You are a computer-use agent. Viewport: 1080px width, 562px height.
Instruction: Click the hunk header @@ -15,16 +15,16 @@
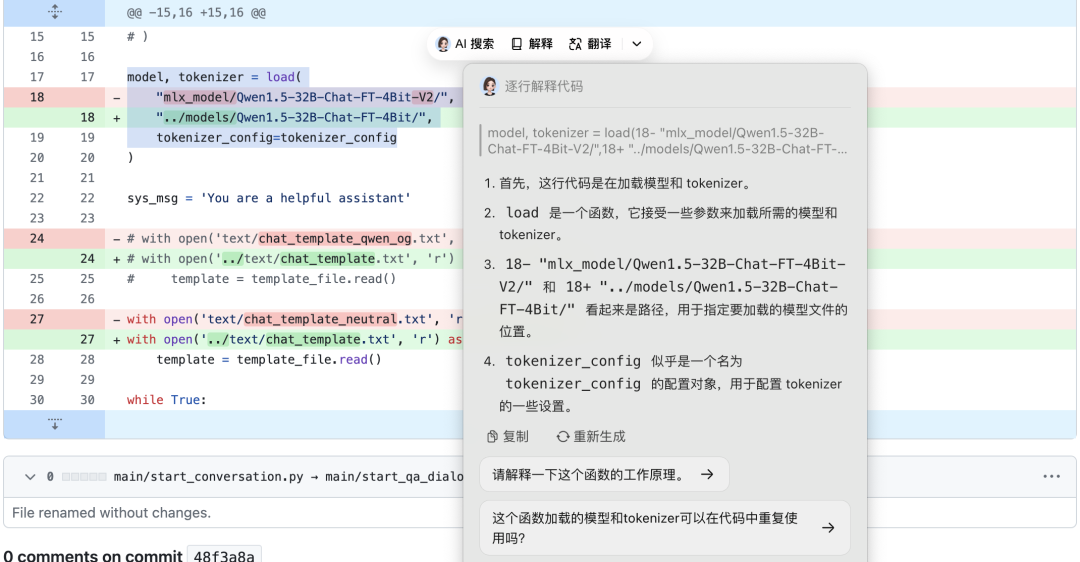[196, 12]
